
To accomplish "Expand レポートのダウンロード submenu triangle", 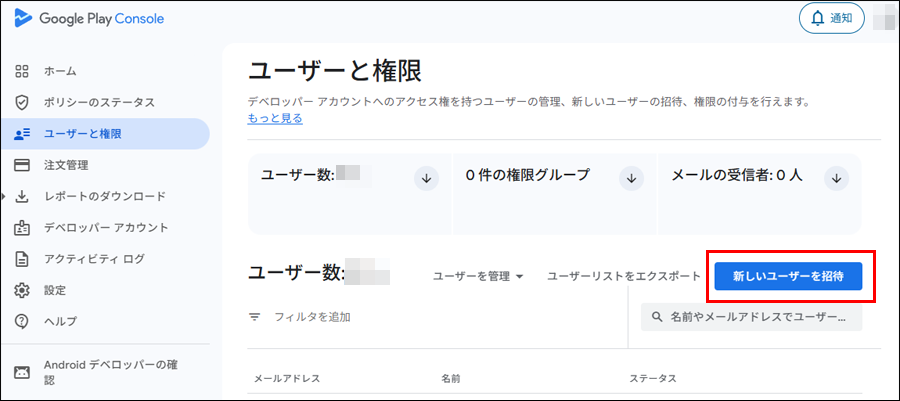I will coord(4,197).
